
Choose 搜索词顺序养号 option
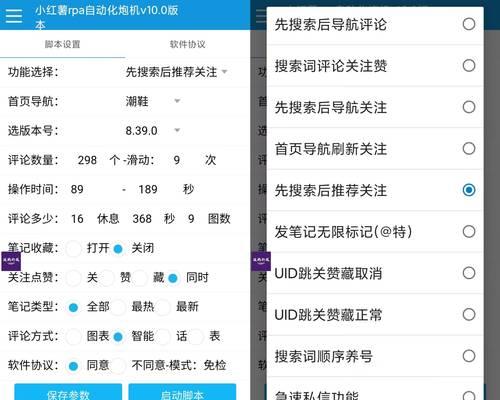375,356
